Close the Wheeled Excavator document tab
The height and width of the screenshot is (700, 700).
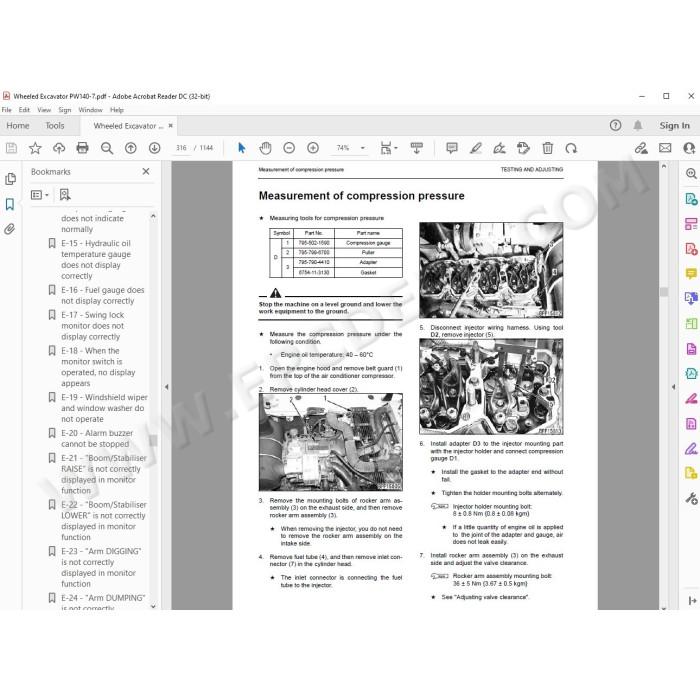click(171, 126)
